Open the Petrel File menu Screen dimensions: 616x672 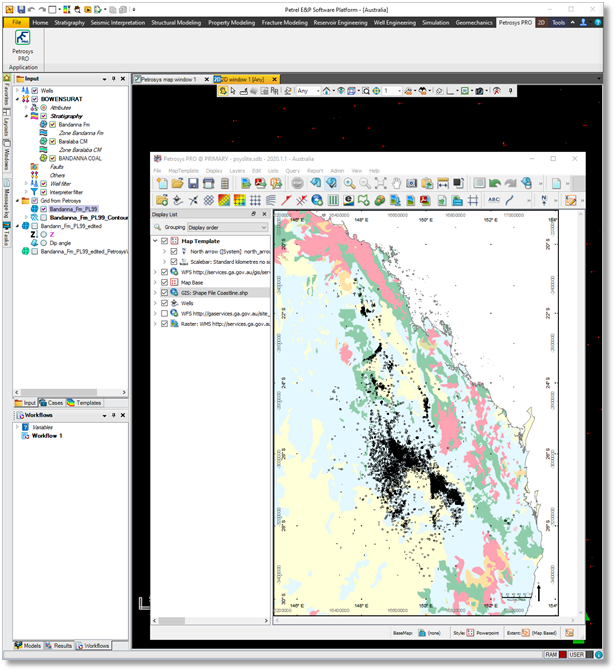pos(16,22)
